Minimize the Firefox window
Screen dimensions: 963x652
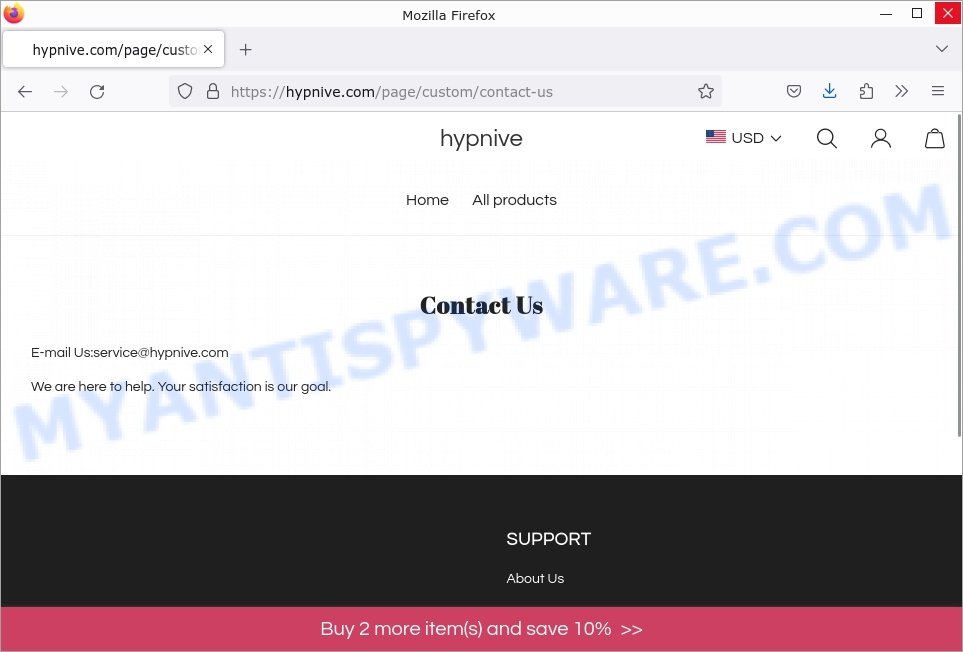pos(886,14)
